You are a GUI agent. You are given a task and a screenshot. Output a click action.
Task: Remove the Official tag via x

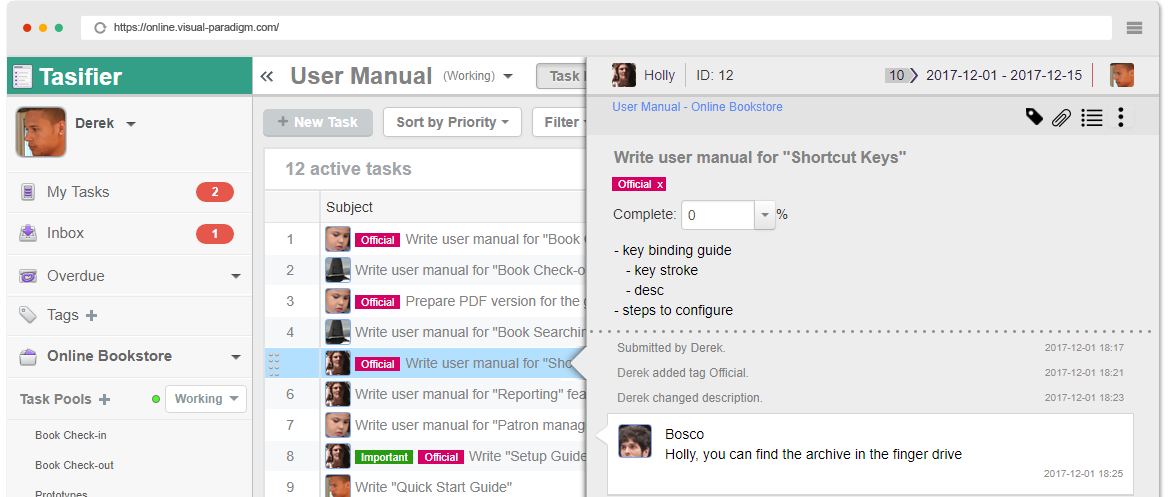tap(659, 184)
